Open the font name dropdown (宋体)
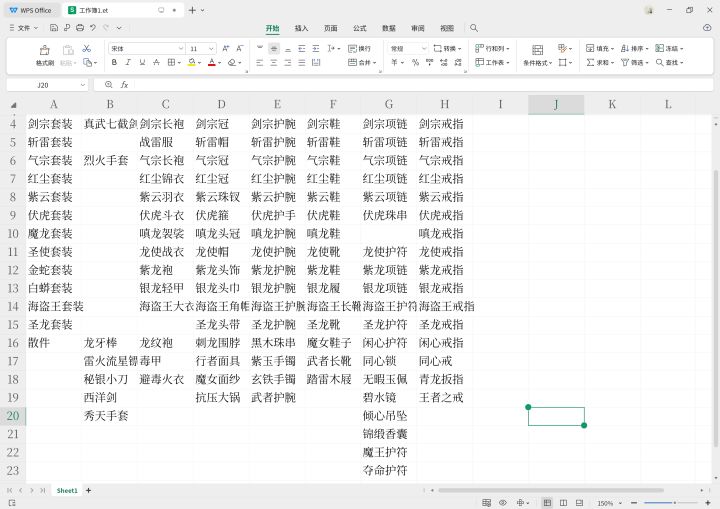 coord(181,48)
